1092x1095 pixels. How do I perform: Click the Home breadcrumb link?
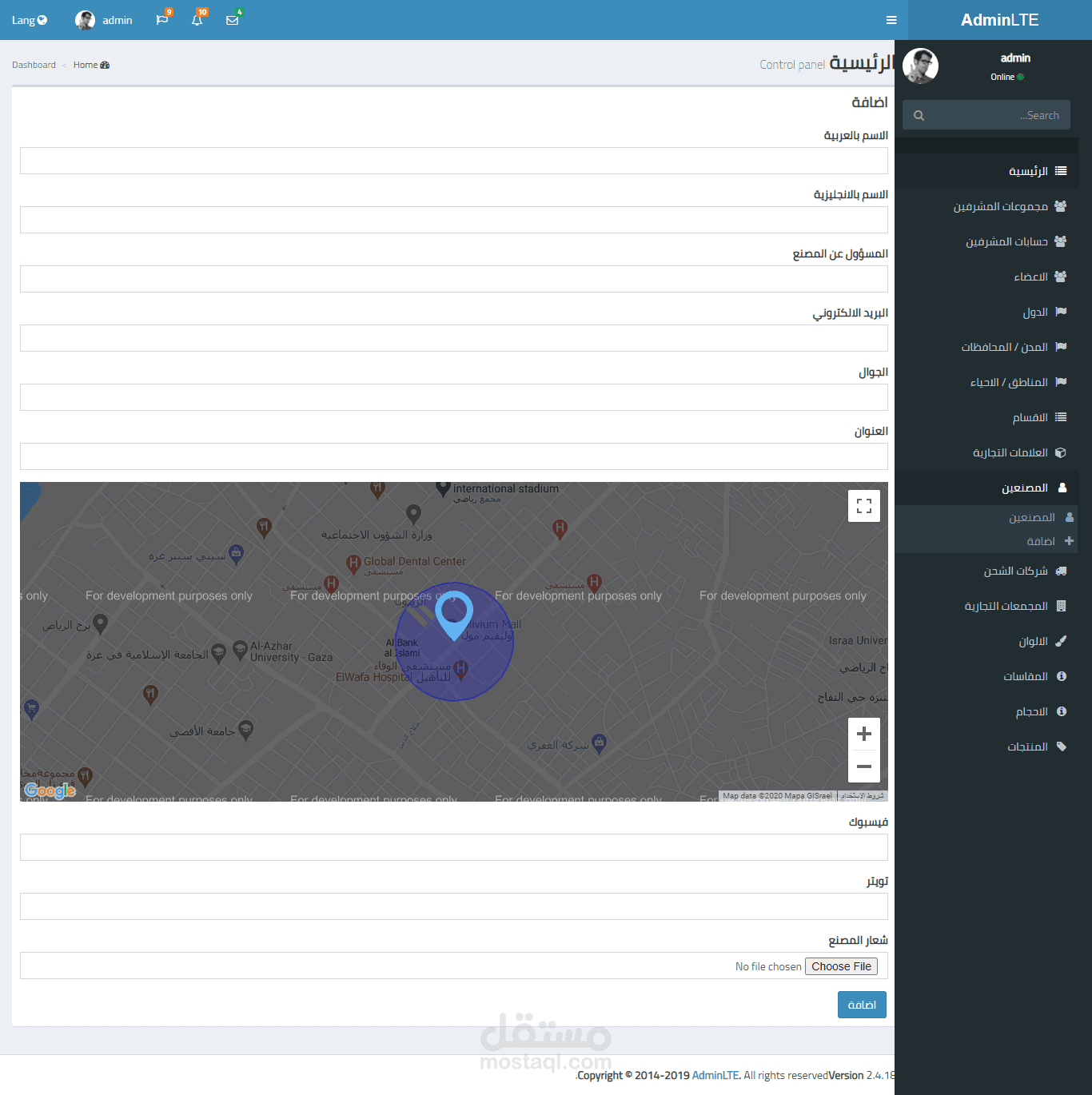pyautogui.click(x=86, y=65)
